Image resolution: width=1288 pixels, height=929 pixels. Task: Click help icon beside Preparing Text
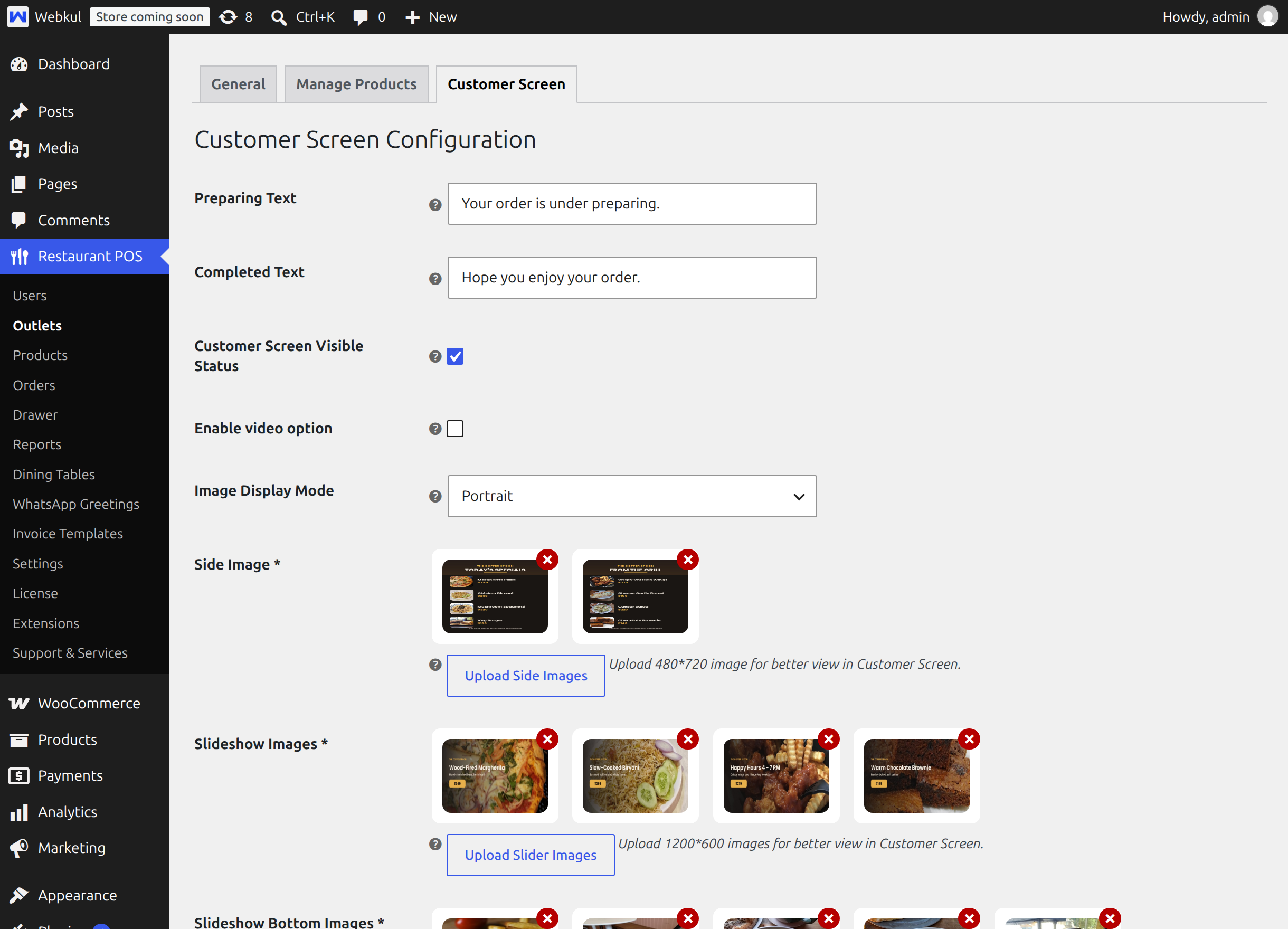coord(435,204)
